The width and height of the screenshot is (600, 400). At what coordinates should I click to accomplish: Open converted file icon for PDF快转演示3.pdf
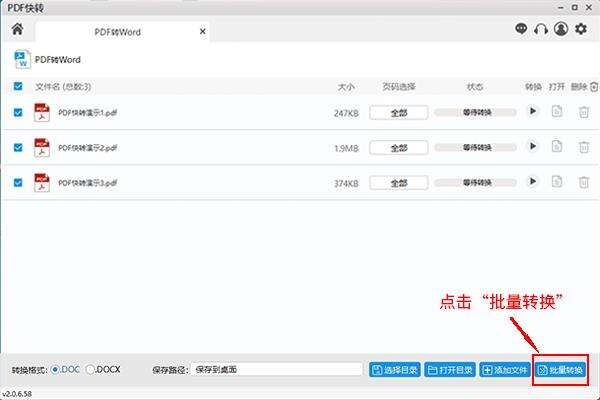pyautogui.click(x=557, y=181)
